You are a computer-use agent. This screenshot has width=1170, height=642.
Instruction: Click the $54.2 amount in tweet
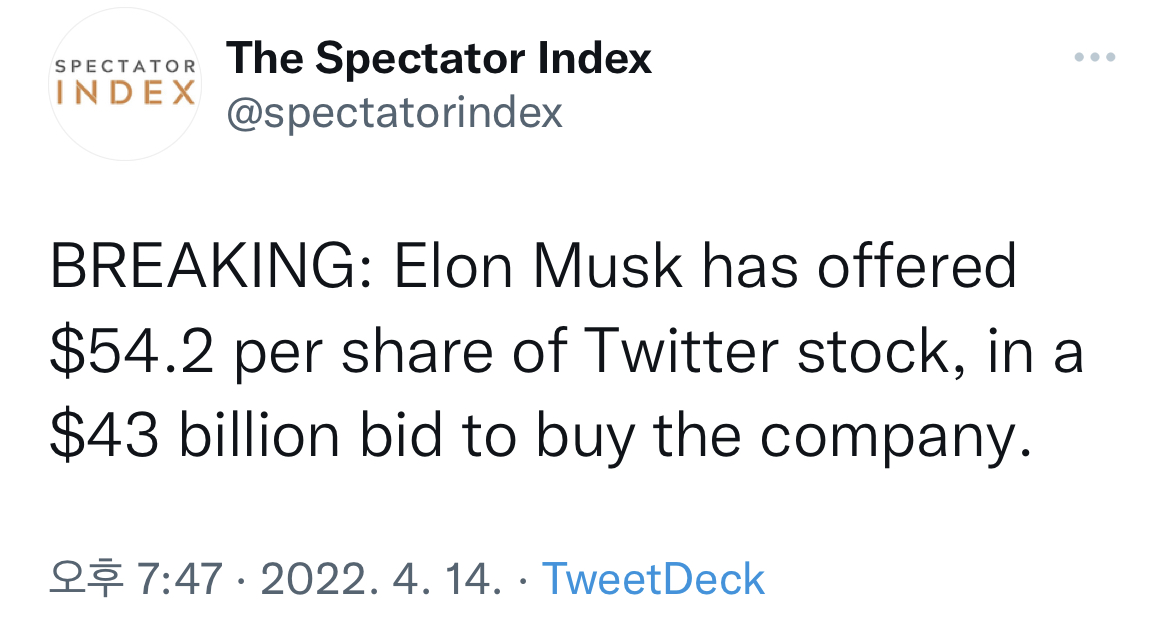tap(131, 352)
